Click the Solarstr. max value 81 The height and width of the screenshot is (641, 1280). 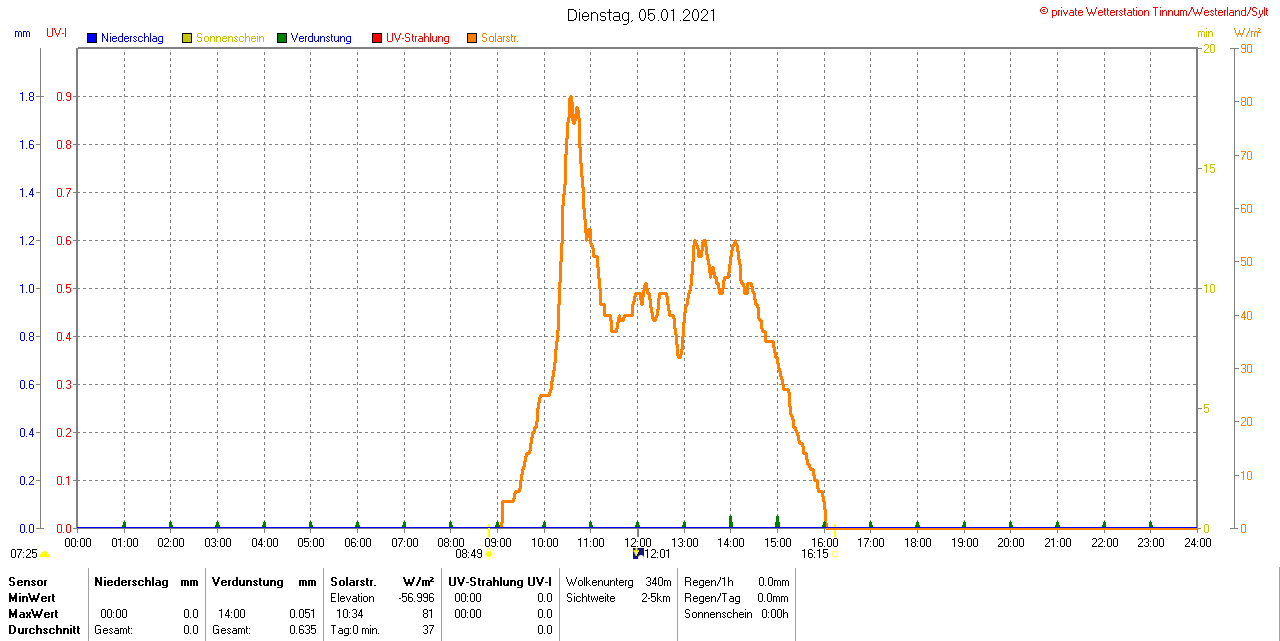click(x=428, y=613)
